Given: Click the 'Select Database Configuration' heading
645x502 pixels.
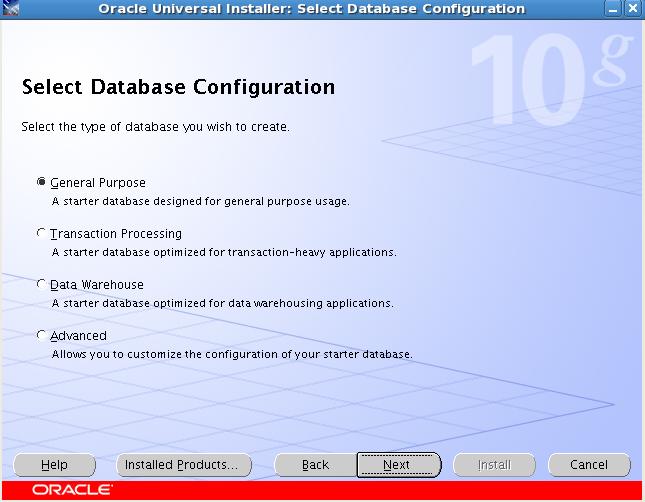Looking at the screenshot, I should pyautogui.click(x=178, y=87).
